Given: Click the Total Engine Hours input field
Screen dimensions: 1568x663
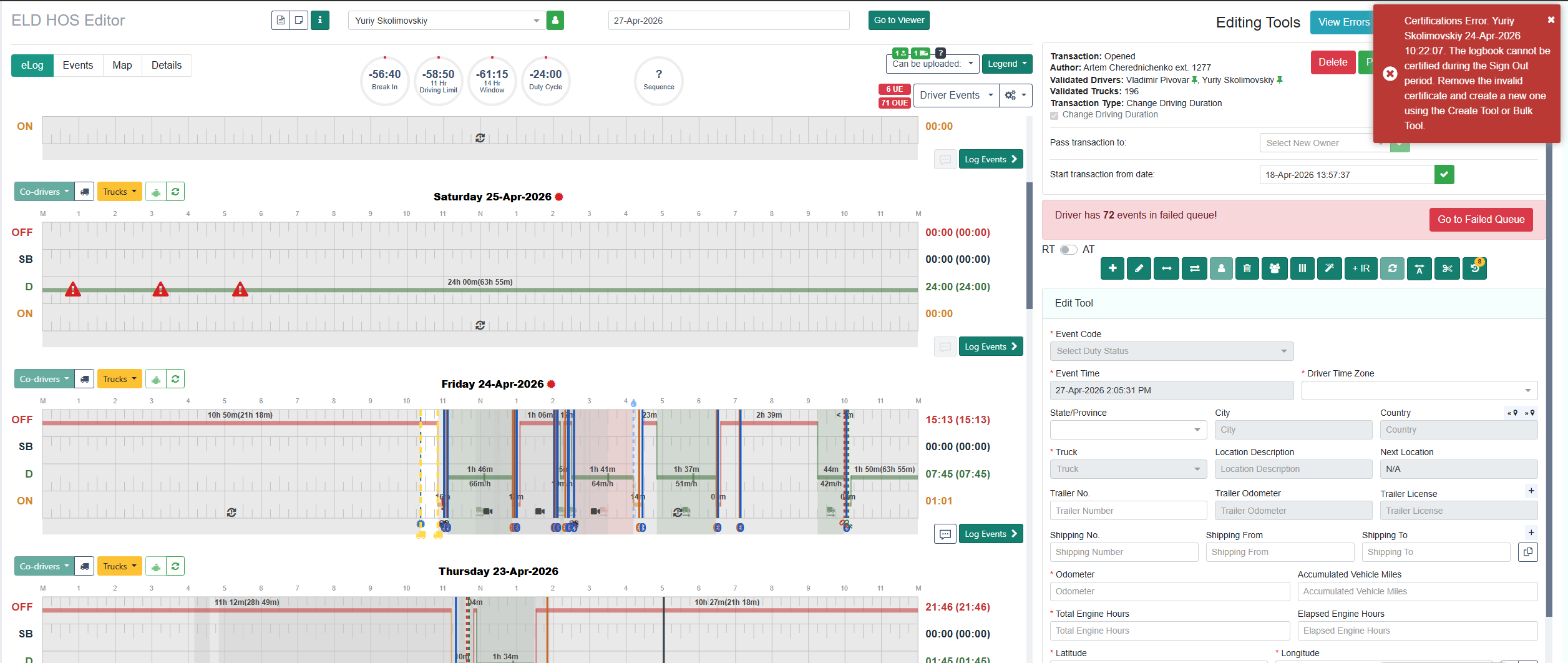Looking at the screenshot, I should pyautogui.click(x=1170, y=631).
